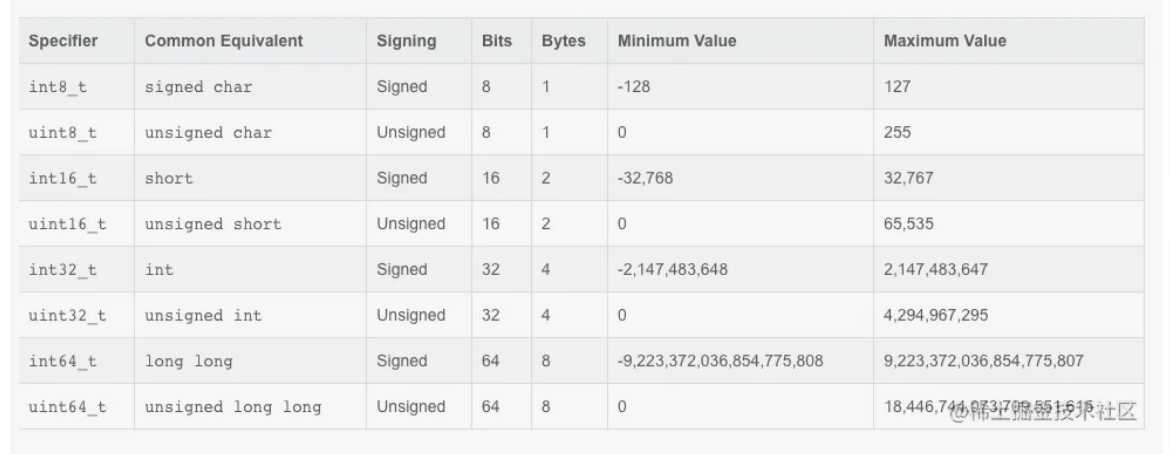Select the maximum value 65,535 cell
Viewport: 1169px width, 454px height.
(909, 224)
